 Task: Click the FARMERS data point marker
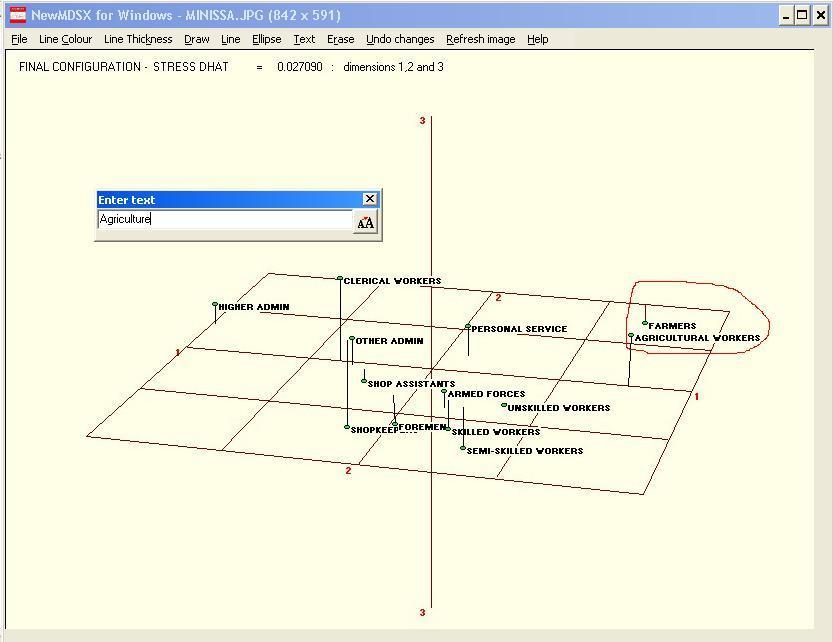point(645,323)
